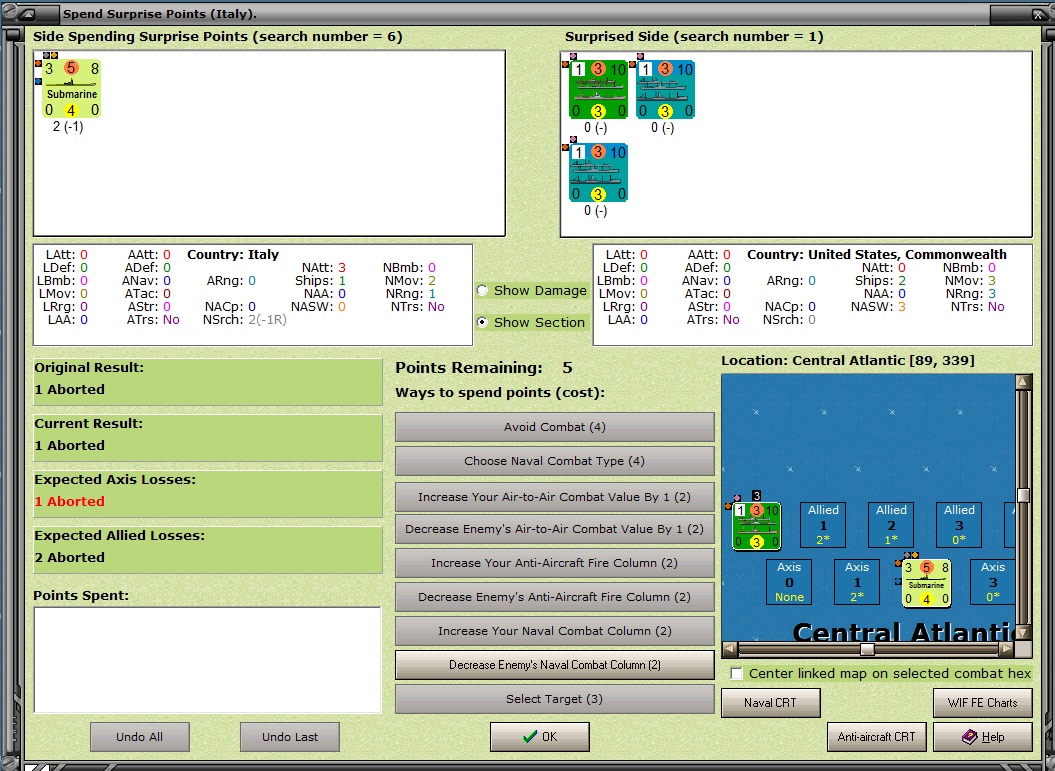Click the map's scroll right arrow
The image size is (1055, 771).
[x=1007, y=649]
